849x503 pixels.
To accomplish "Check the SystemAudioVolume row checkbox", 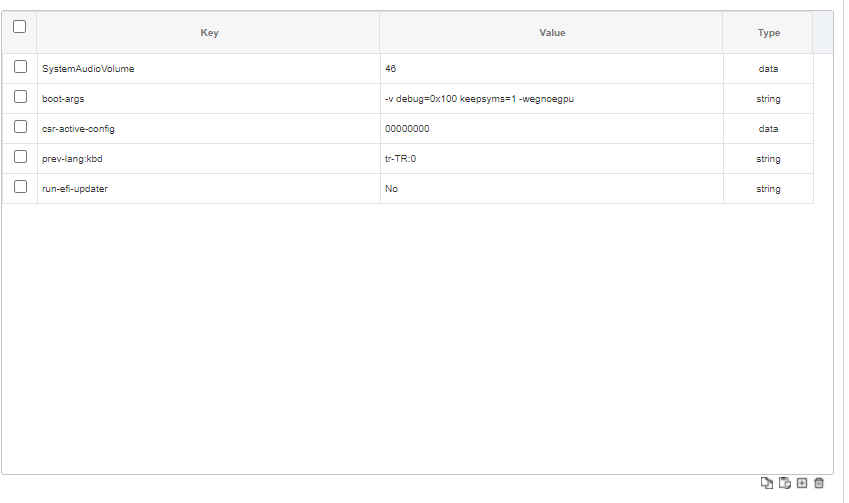I will click(20, 67).
